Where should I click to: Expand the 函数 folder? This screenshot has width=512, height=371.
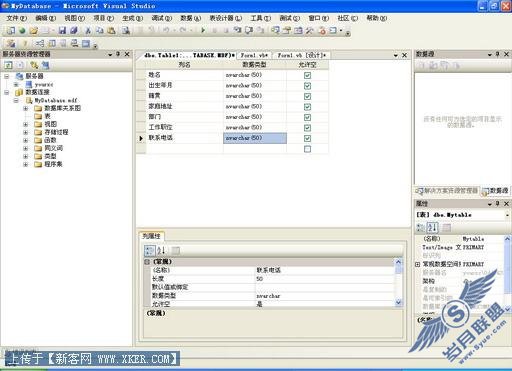pyautogui.click(x=26, y=140)
